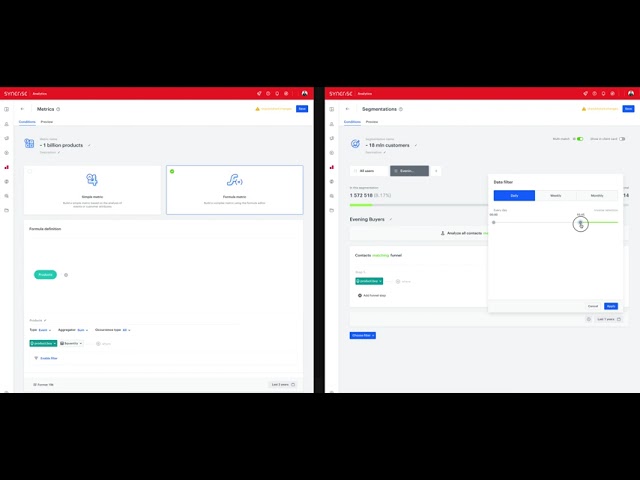Select the Evenin... segment tab
640x480 pixels.
409,171
